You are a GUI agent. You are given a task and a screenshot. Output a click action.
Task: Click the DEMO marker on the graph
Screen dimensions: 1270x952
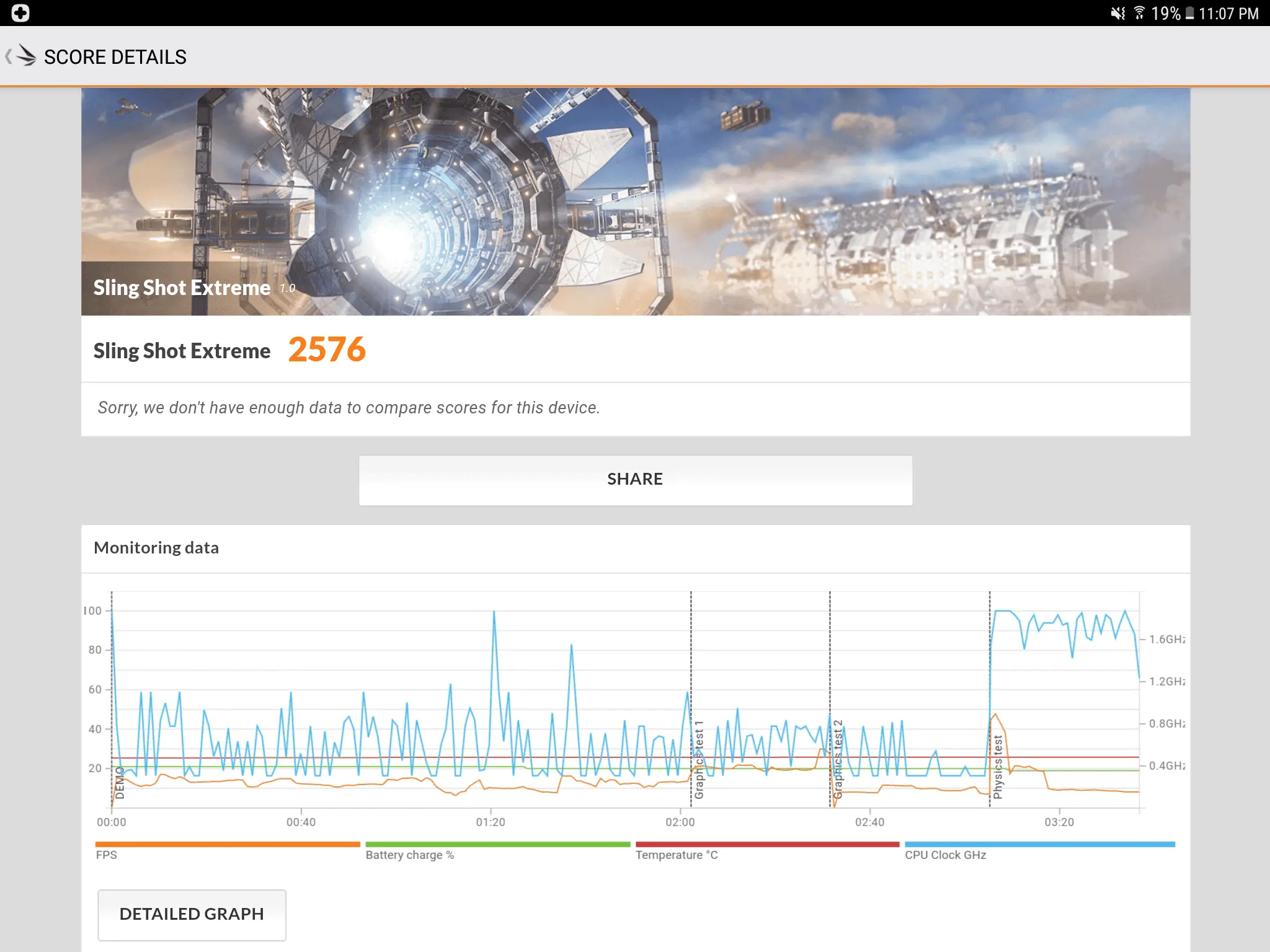click(120, 783)
